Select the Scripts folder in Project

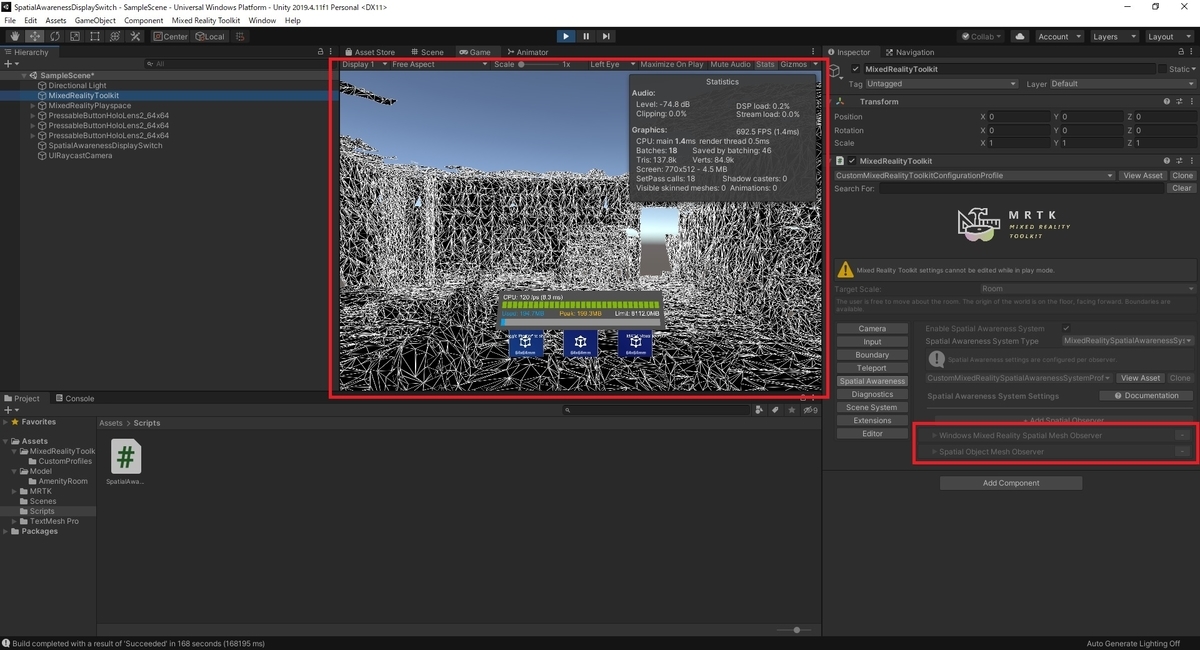pos(42,511)
